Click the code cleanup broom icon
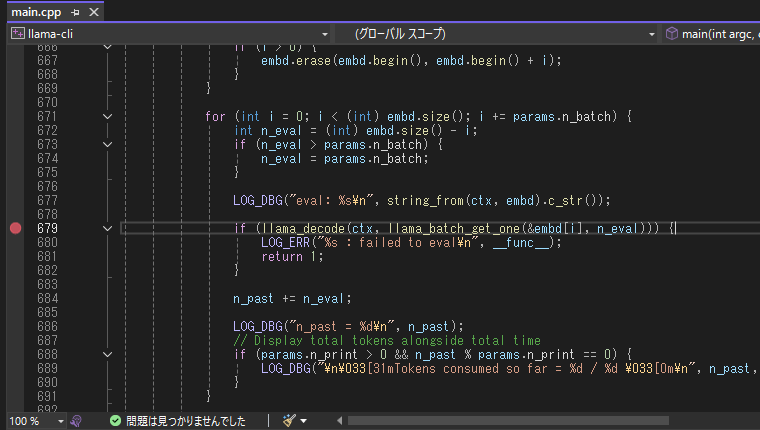The height and width of the screenshot is (430, 760). 289,420
